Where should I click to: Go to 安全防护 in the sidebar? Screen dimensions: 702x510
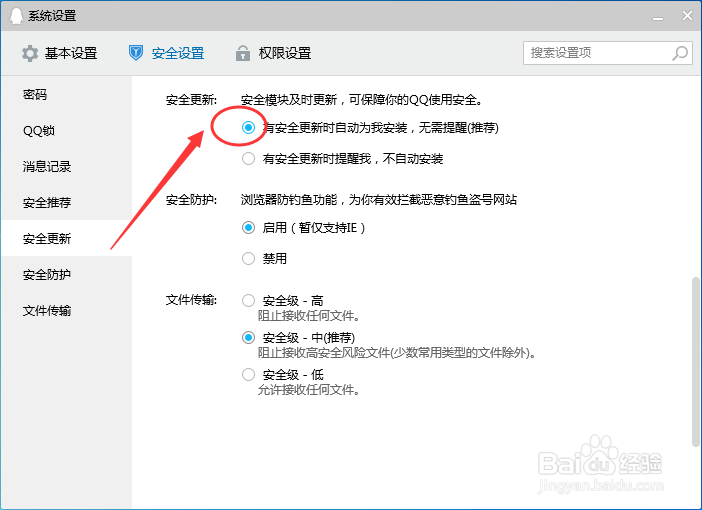pos(66,274)
